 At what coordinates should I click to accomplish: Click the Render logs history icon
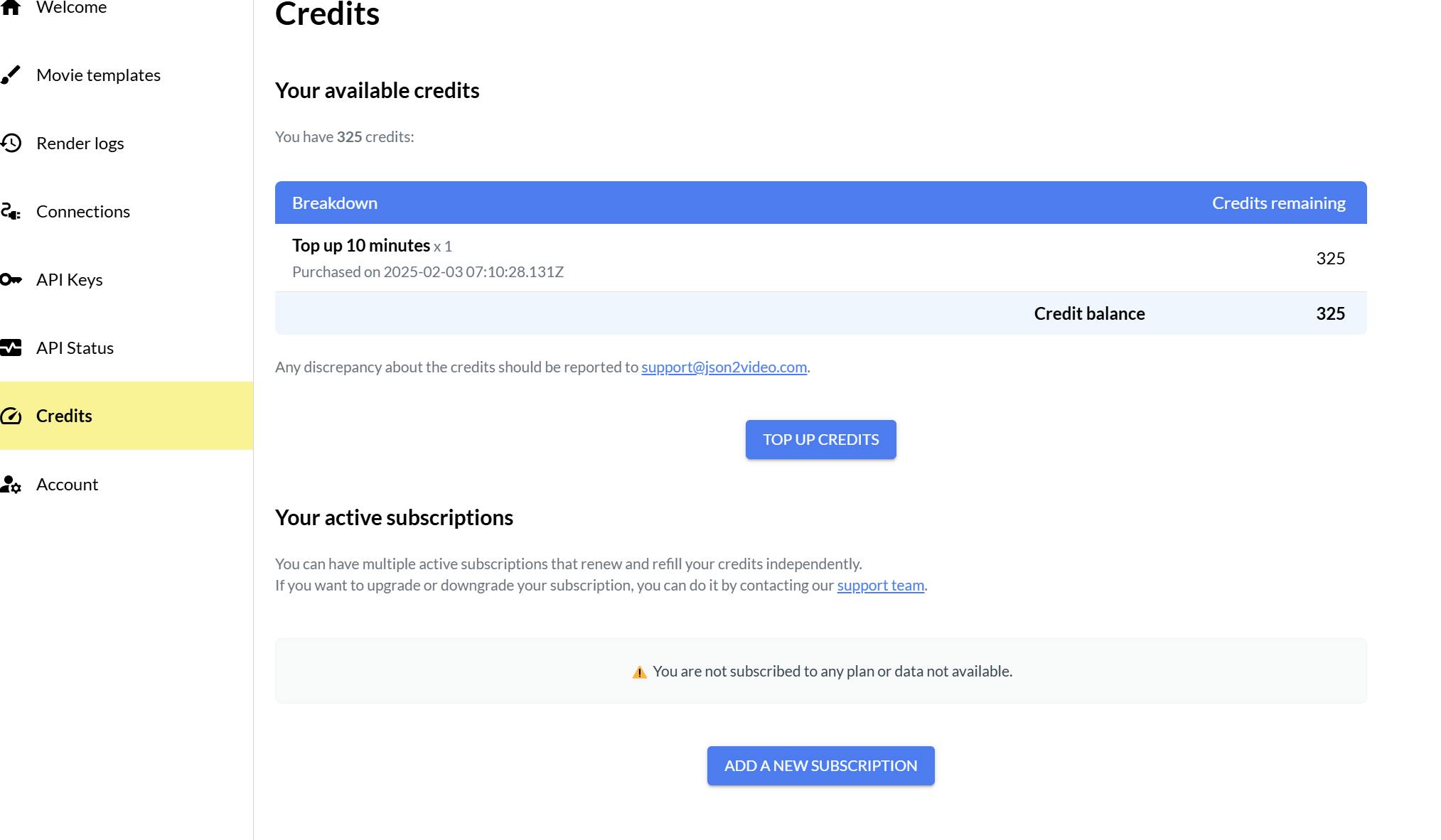click(x=11, y=143)
